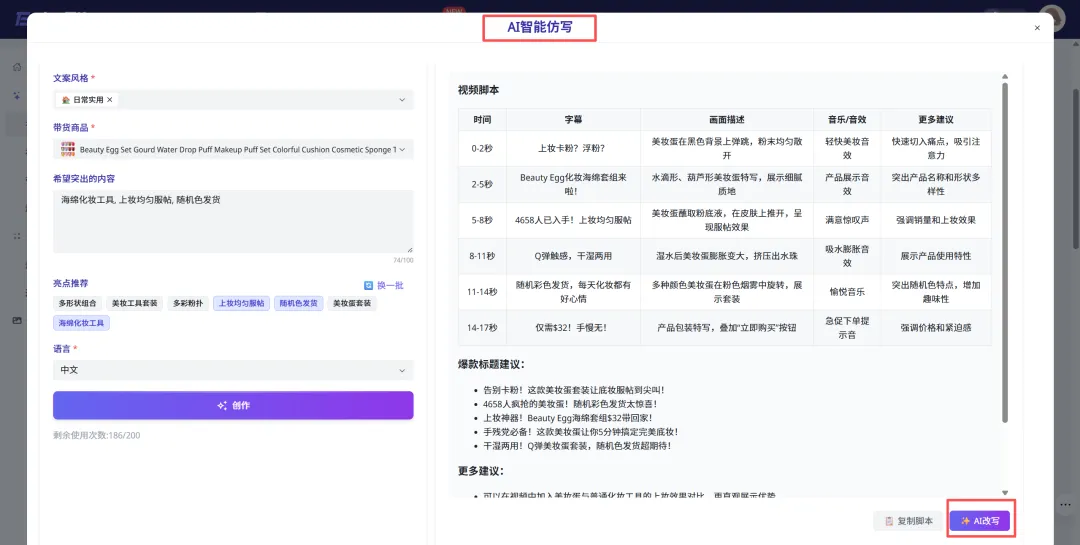Deselect the 海绵化妆工具 highlight tag
Image resolution: width=1080 pixels, height=545 pixels.
[x=82, y=323]
